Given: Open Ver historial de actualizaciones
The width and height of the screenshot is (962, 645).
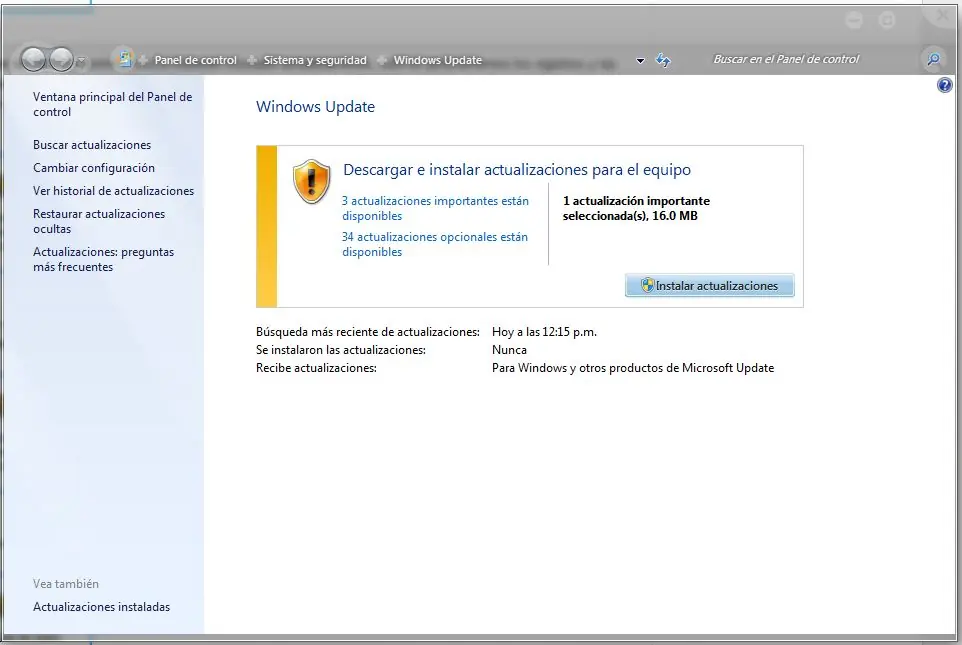Looking at the screenshot, I should pos(114,191).
